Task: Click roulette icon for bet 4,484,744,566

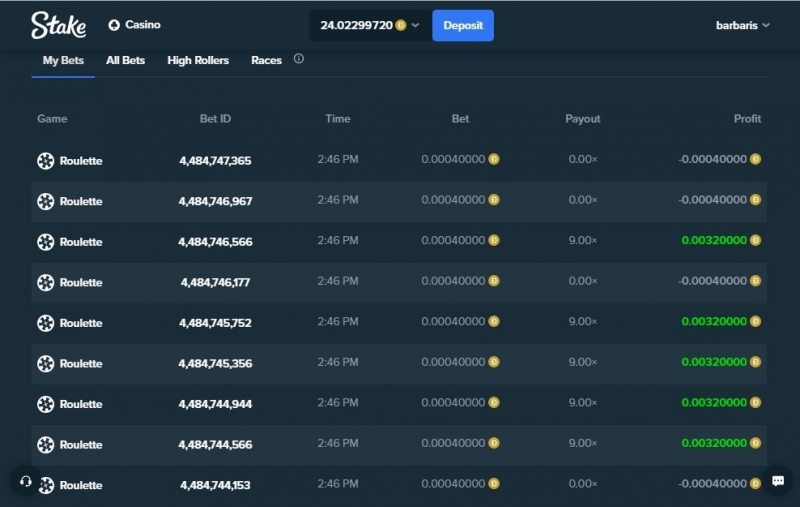Action: 45,445
